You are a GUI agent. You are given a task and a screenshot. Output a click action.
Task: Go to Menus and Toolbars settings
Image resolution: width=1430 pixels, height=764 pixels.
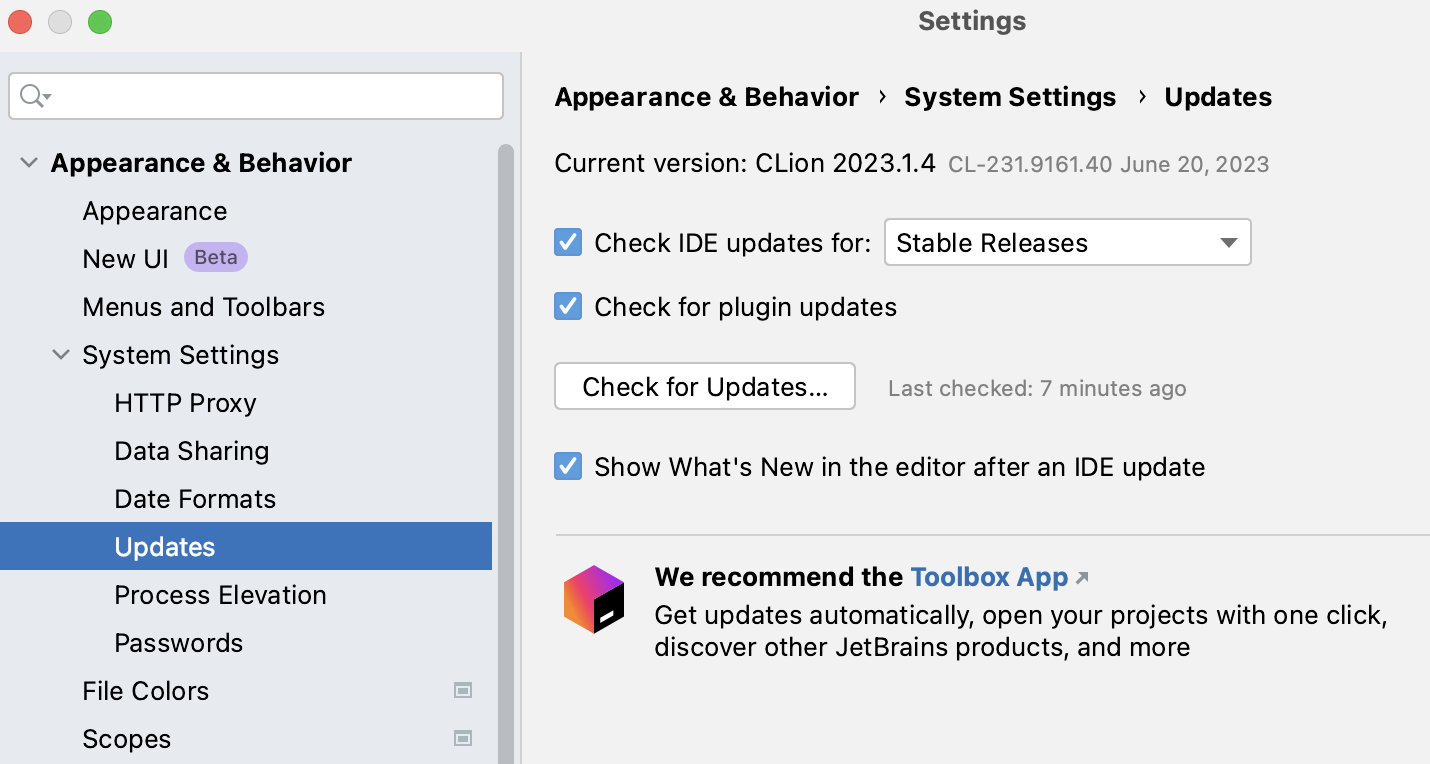[x=204, y=307]
